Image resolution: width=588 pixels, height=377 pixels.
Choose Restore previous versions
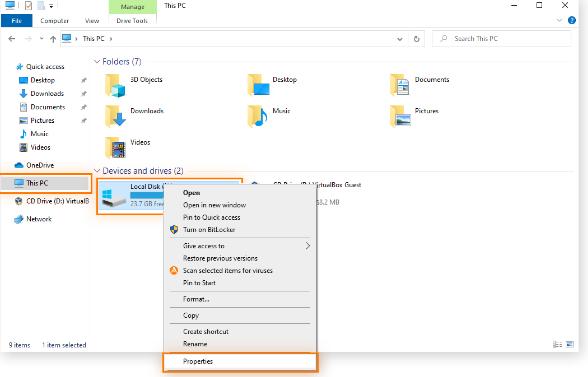point(220,258)
